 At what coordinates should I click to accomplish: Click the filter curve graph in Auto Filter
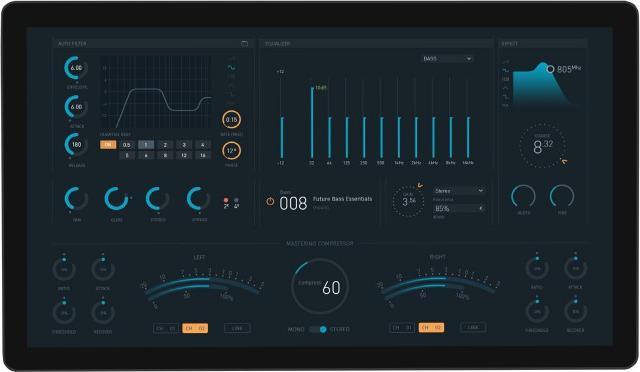click(156, 93)
